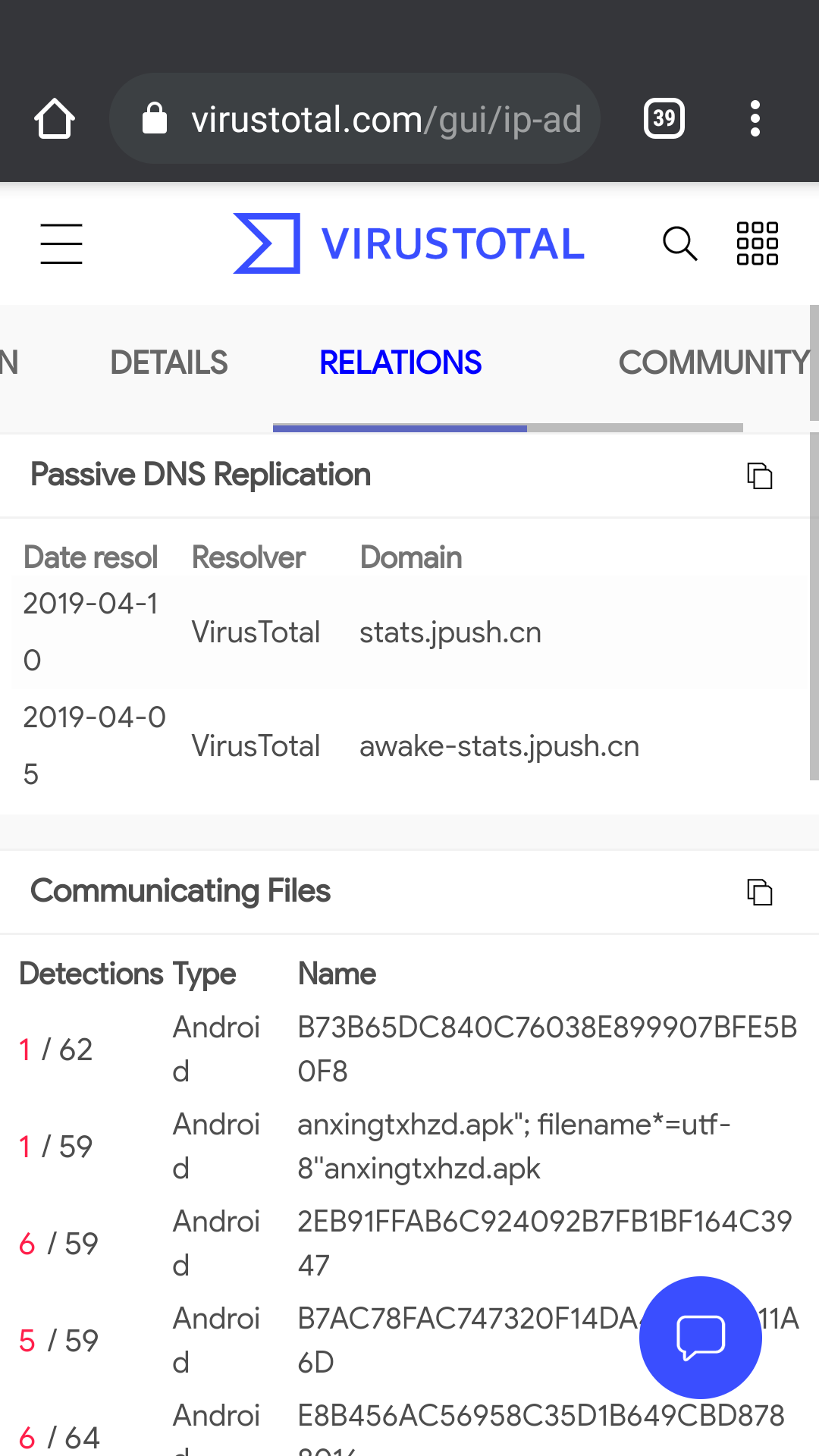The image size is (819, 1456).
Task: Click the 'Date resol' column header
Action: pos(90,557)
